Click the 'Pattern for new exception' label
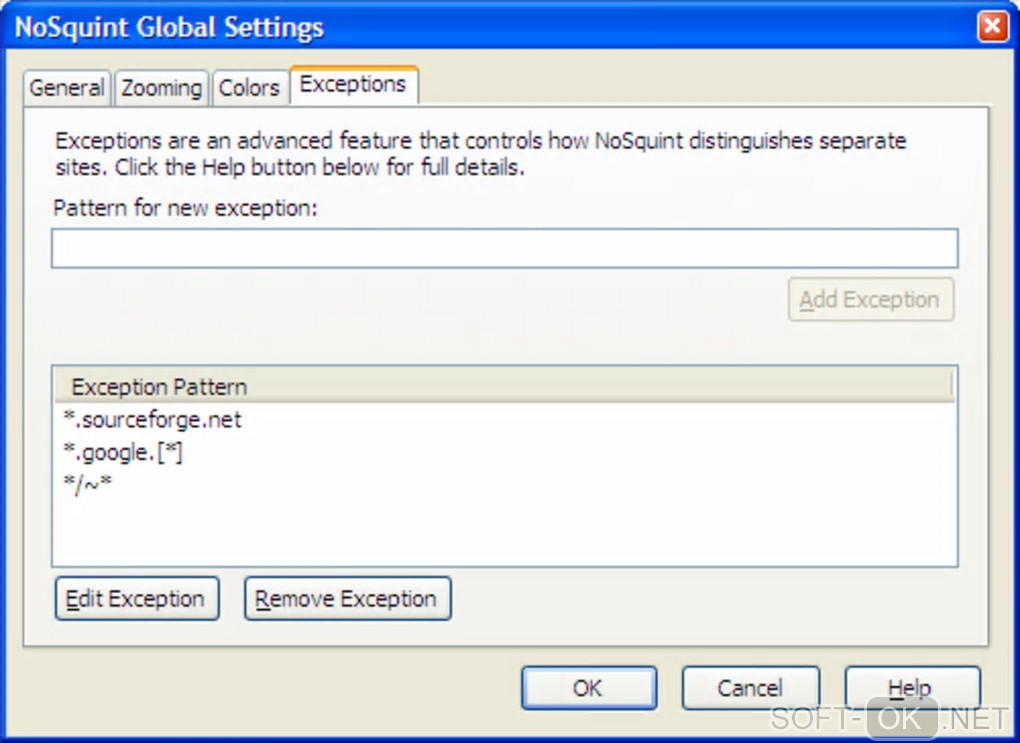 click(185, 208)
